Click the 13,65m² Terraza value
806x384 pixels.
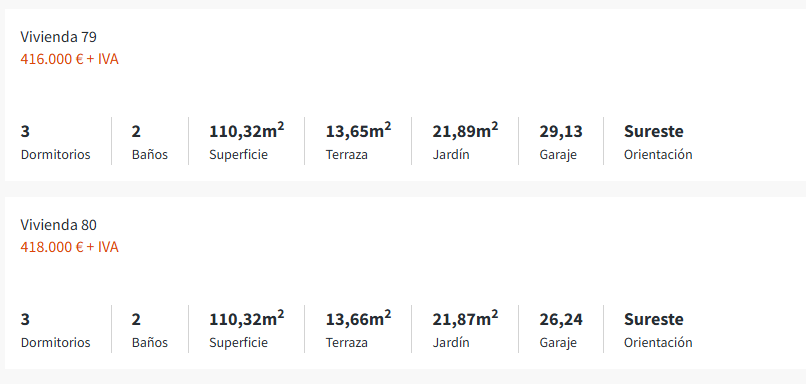click(x=358, y=131)
